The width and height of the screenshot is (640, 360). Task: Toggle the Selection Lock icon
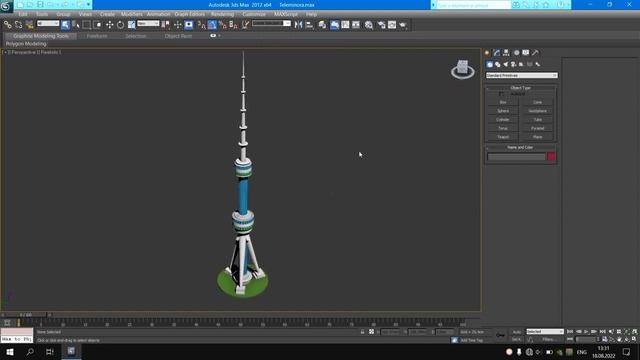click(362, 332)
